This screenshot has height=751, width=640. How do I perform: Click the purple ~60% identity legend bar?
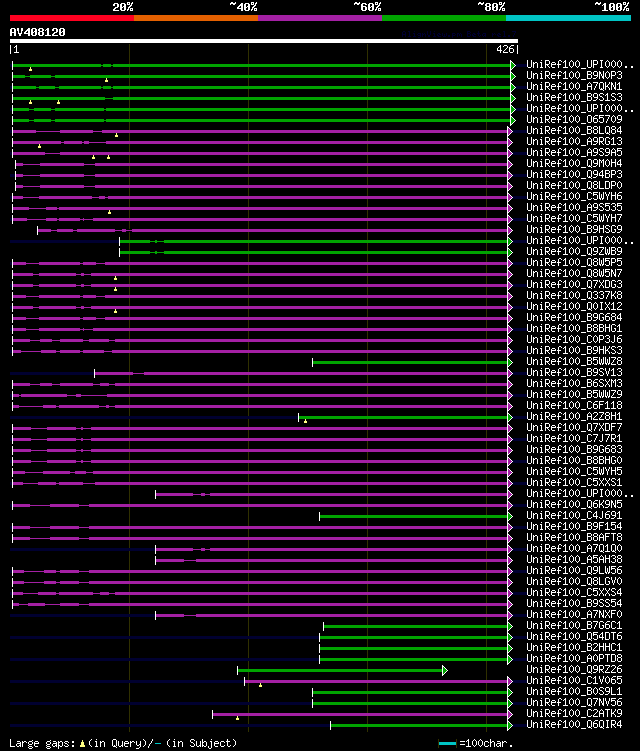tap(320, 18)
